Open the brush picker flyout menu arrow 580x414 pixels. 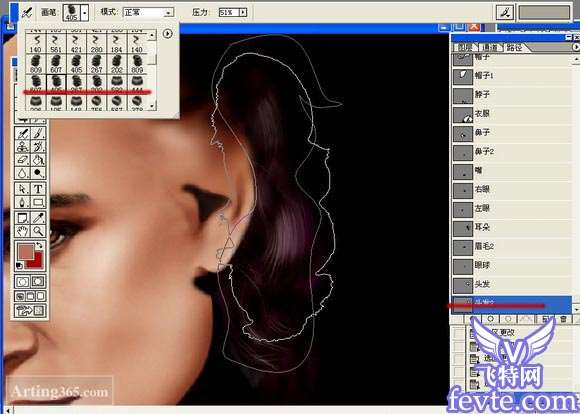pos(168,34)
